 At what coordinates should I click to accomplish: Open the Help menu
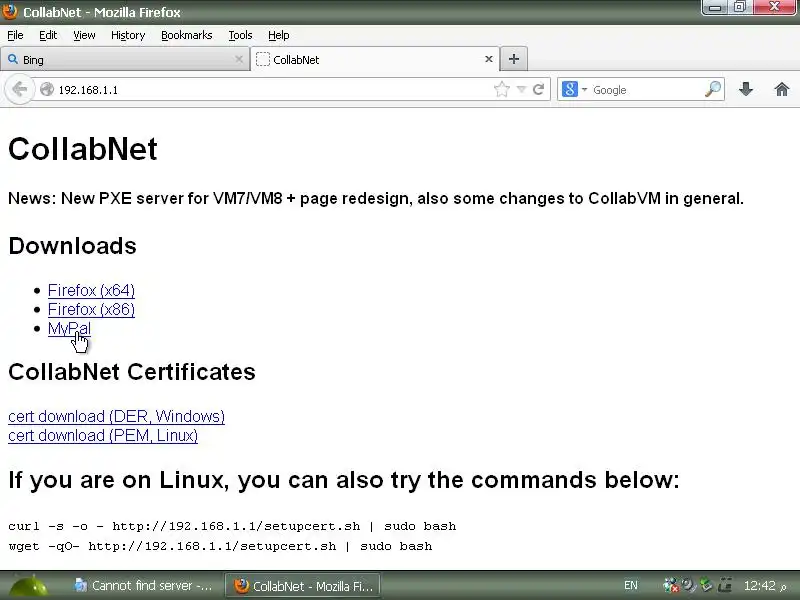(x=279, y=35)
